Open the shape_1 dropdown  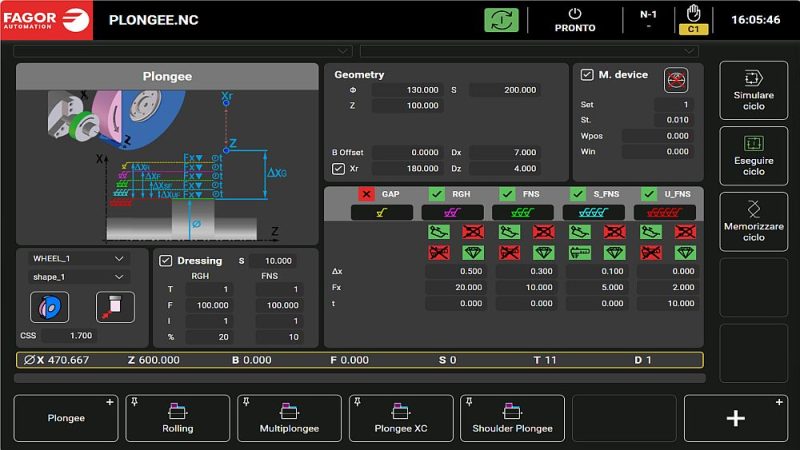pyautogui.click(x=78, y=277)
